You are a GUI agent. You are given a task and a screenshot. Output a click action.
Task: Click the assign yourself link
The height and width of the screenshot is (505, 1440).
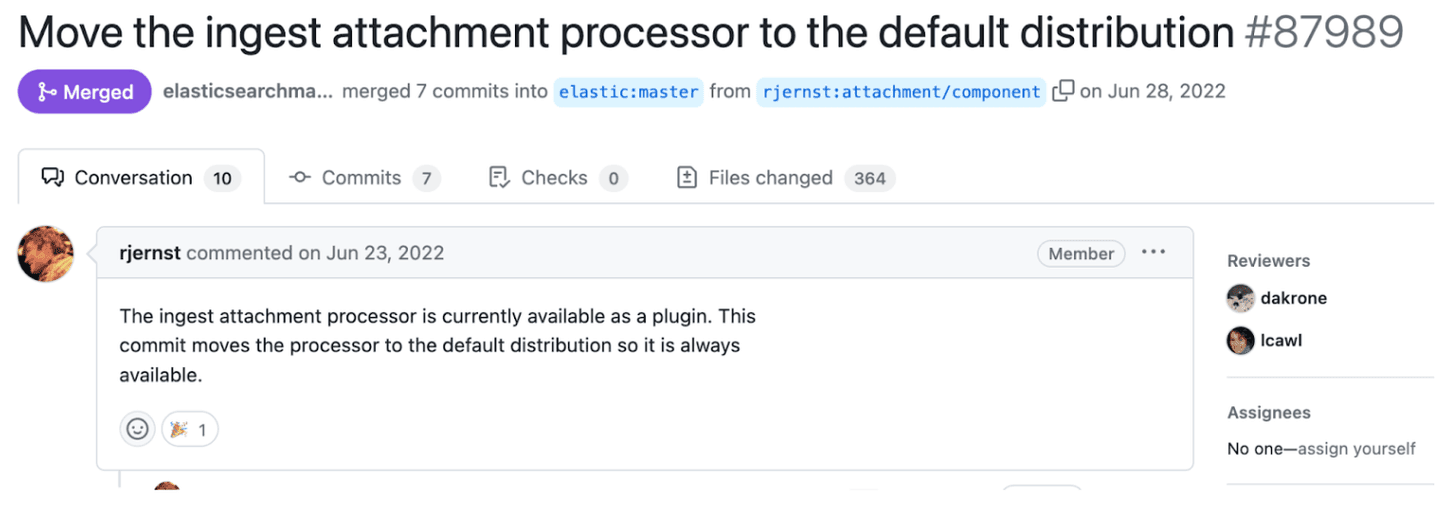click(x=1356, y=449)
